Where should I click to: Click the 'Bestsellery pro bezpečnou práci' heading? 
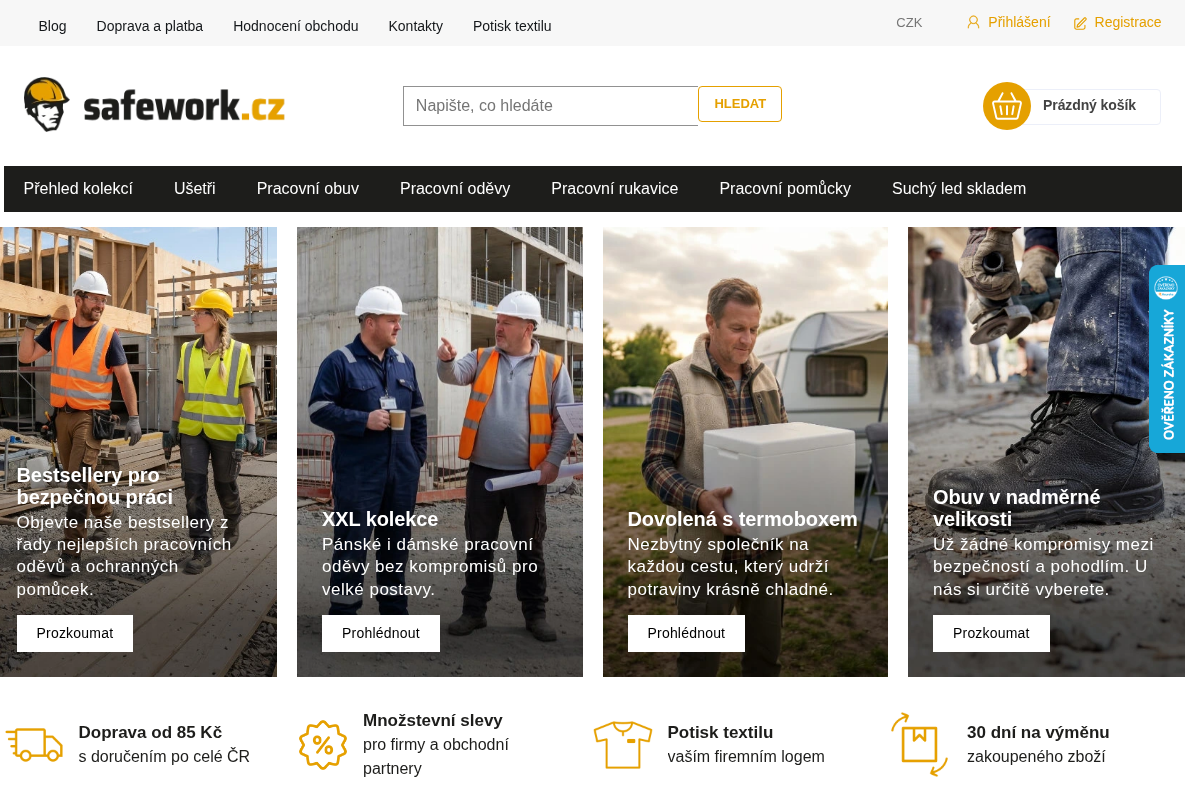[x=95, y=486]
